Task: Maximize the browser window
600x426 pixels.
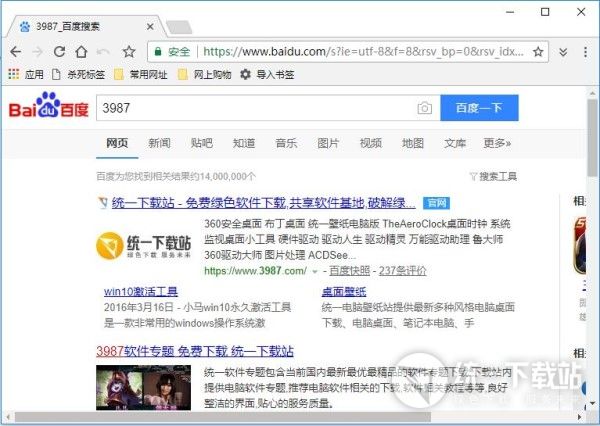Action: click(545, 12)
